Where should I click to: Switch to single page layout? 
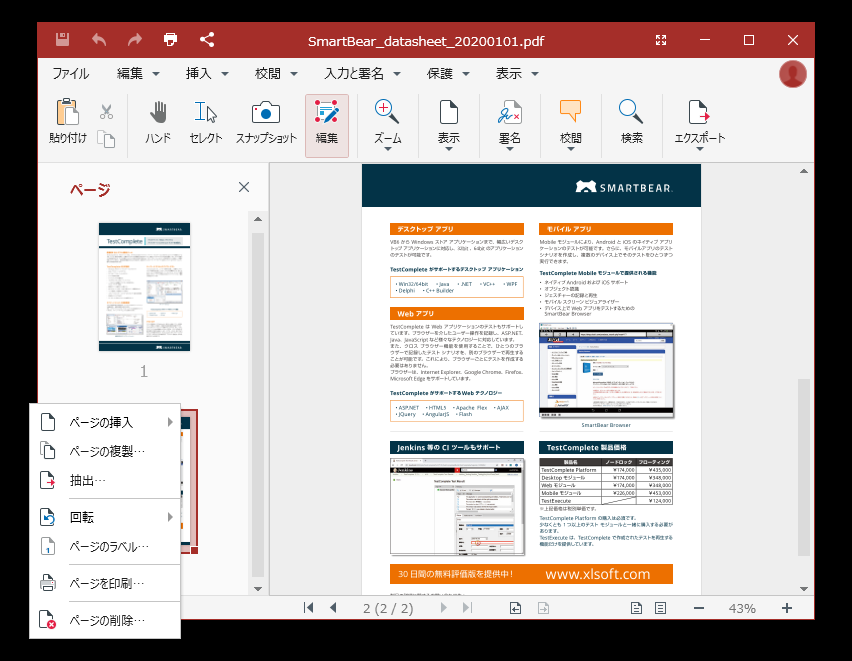click(636, 608)
